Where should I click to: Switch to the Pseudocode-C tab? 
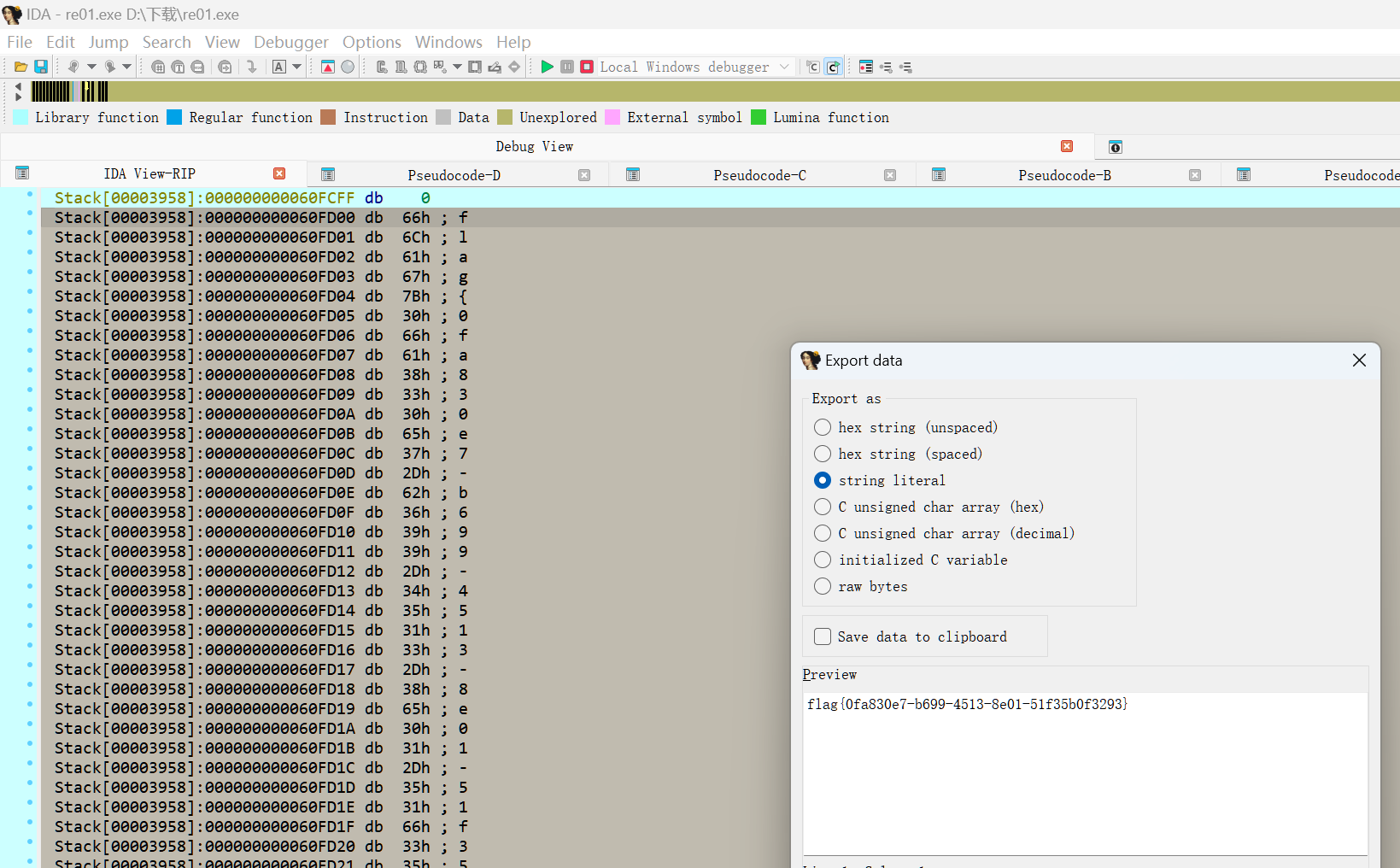[x=759, y=175]
